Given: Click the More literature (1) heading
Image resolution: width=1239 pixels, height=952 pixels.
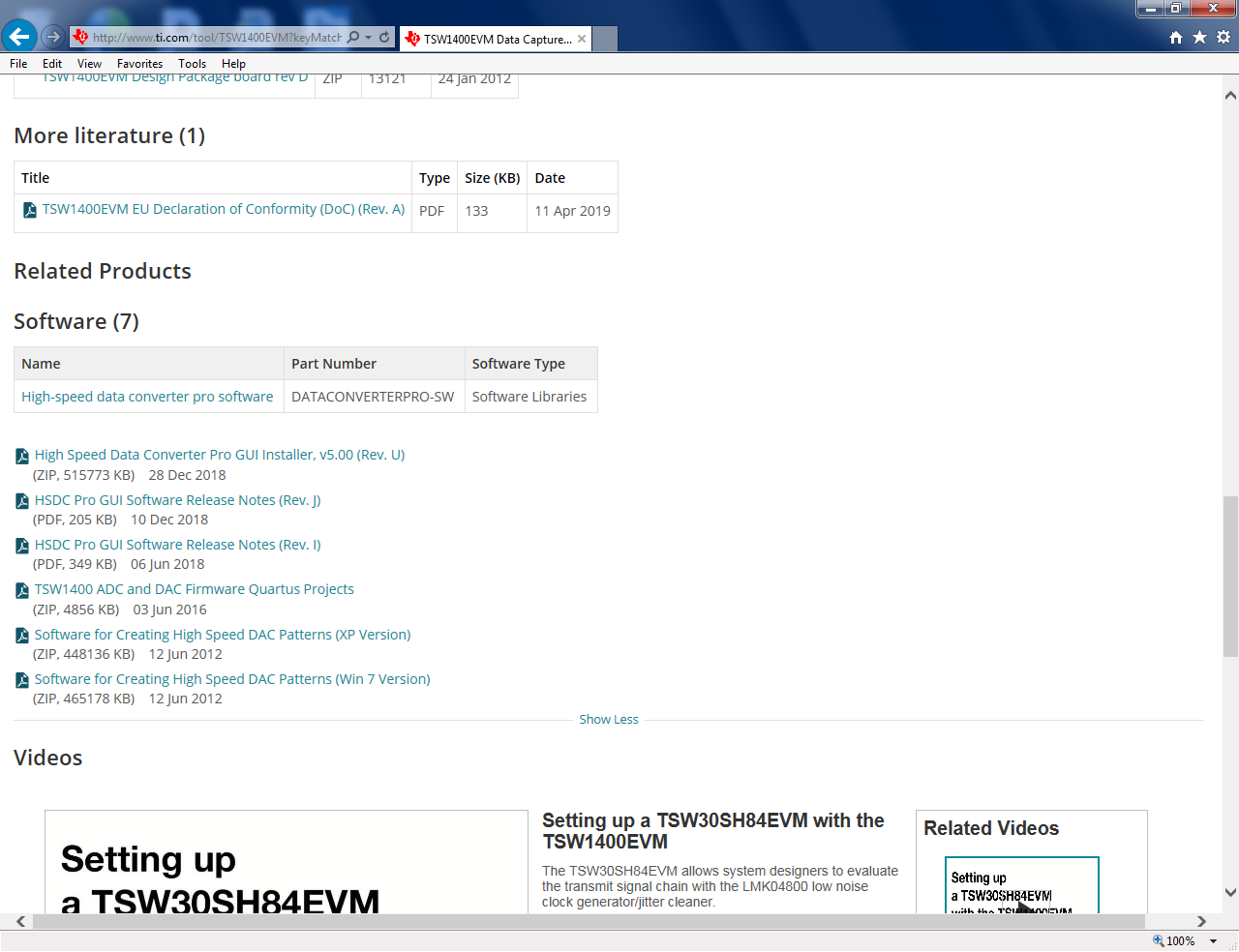Looking at the screenshot, I should click(109, 135).
